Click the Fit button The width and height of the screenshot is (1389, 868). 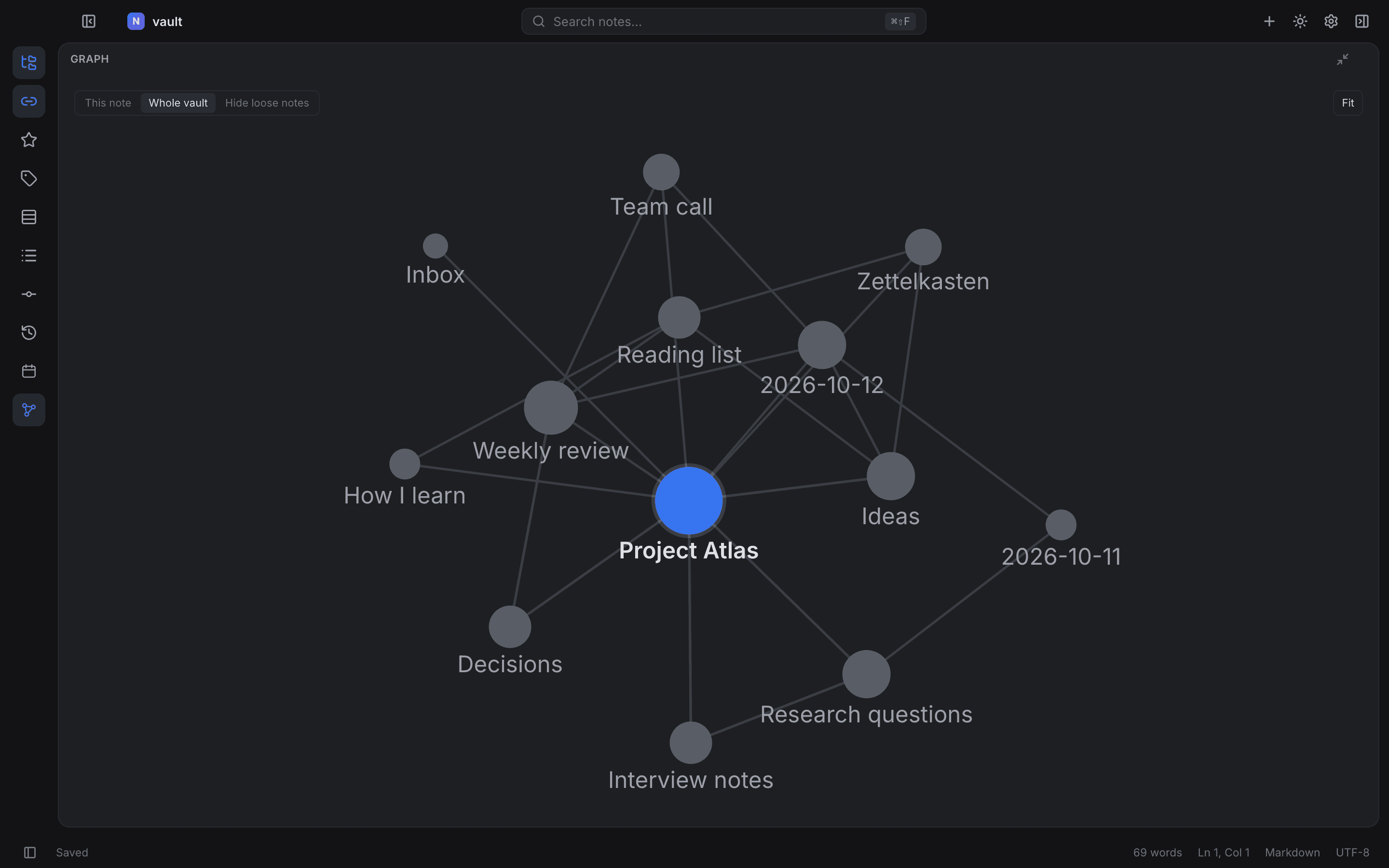tap(1348, 103)
